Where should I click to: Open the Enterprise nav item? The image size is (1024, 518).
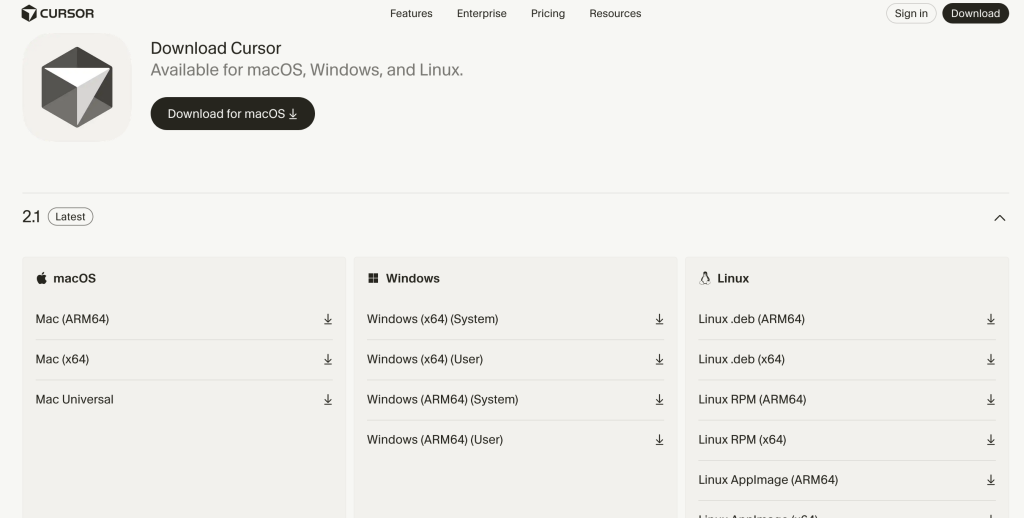click(x=482, y=13)
